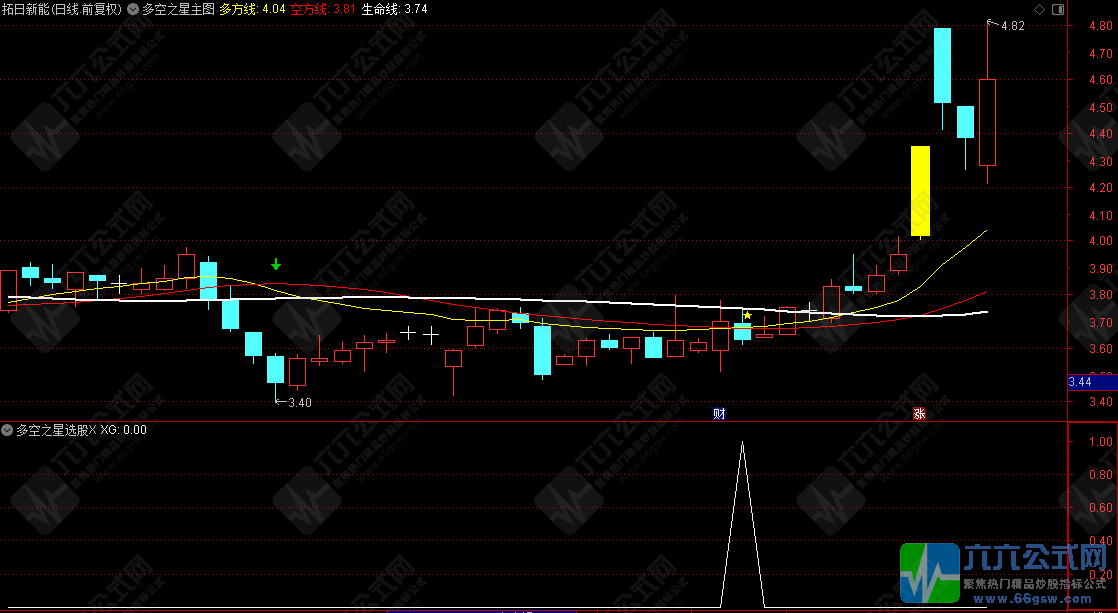Expand the 多空之星主图 indicator dropdown

coord(134,9)
